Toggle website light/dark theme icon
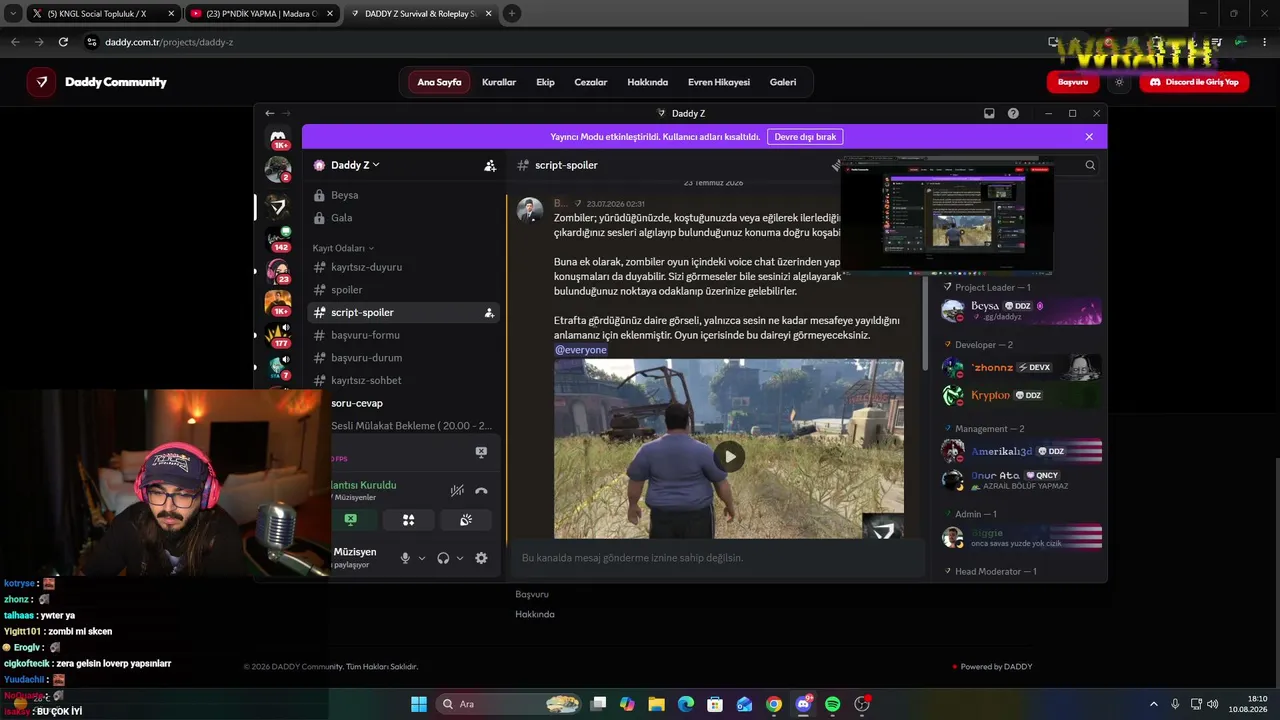The image size is (1280, 720). pos(1119,82)
